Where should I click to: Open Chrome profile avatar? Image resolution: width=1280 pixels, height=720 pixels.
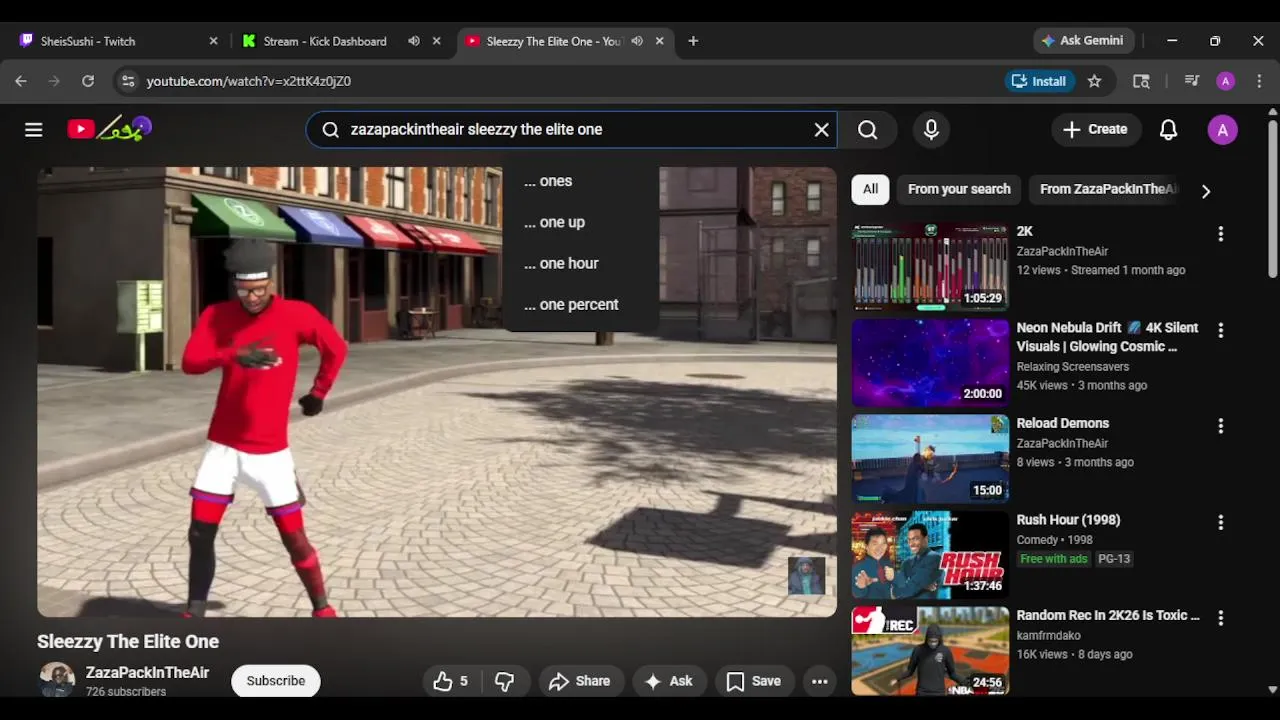[x=1225, y=81]
